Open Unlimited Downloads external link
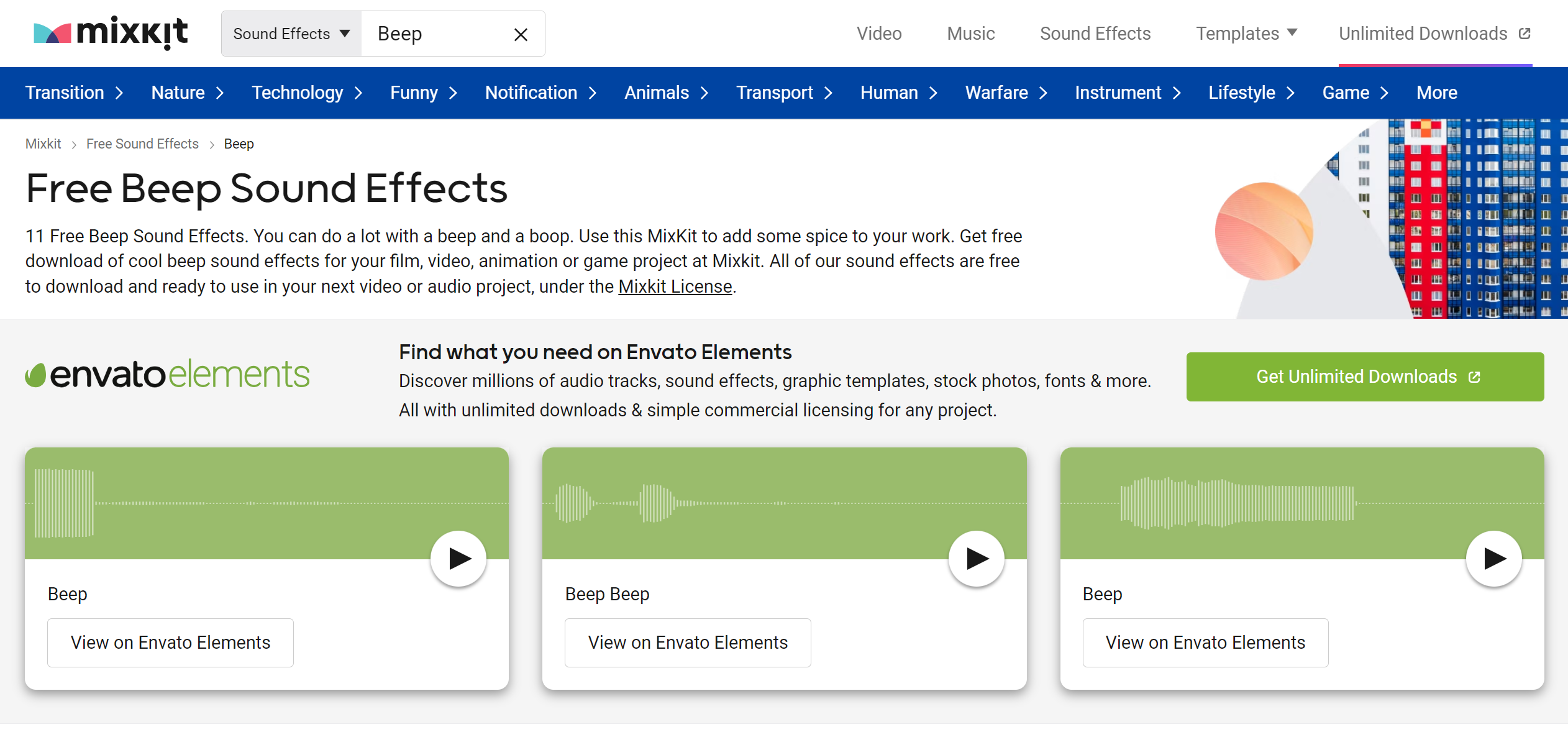This screenshot has width=1568, height=737. [x=1434, y=34]
